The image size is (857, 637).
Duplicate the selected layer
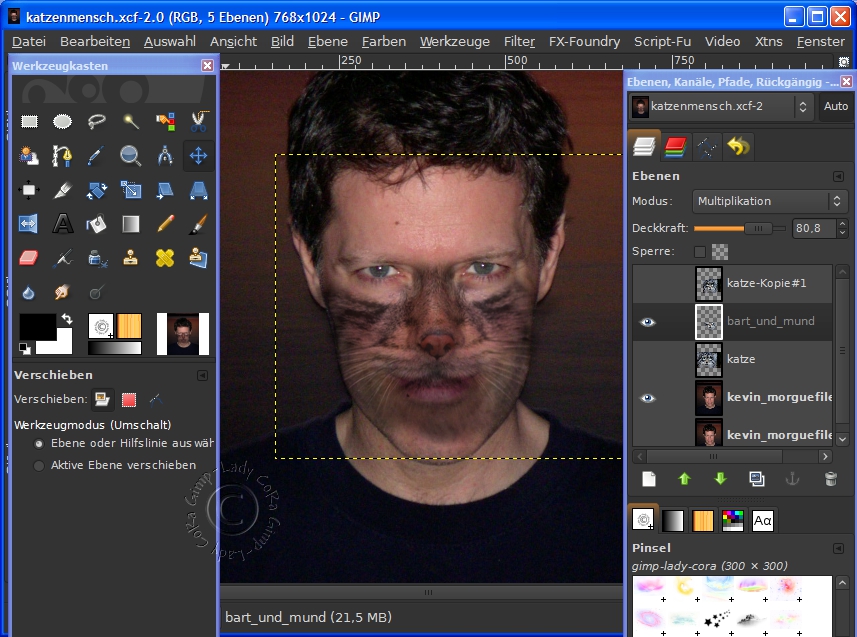[757, 479]
